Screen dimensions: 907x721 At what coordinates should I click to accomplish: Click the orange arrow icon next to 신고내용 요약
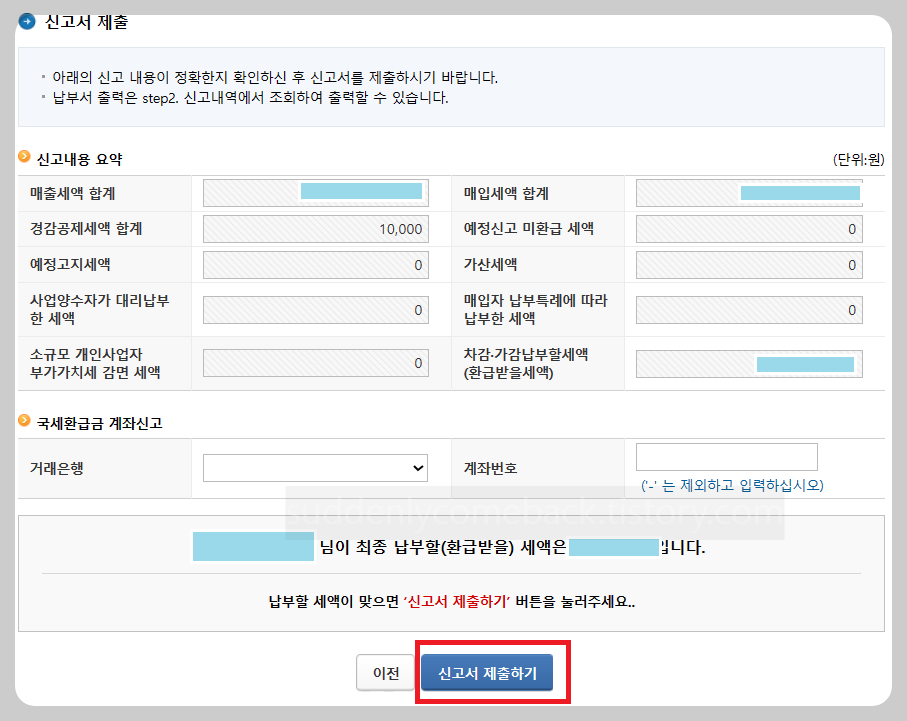pyautogui.click(x=24, y=159)
